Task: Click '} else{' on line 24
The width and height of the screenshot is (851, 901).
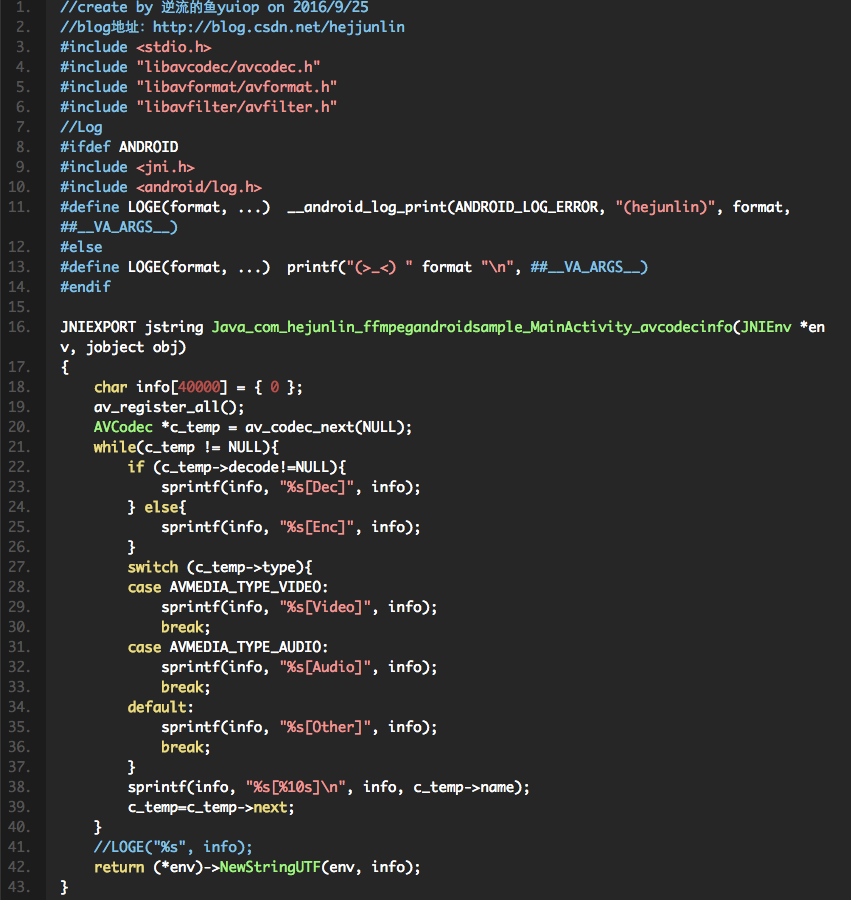Action: point(157,507)
